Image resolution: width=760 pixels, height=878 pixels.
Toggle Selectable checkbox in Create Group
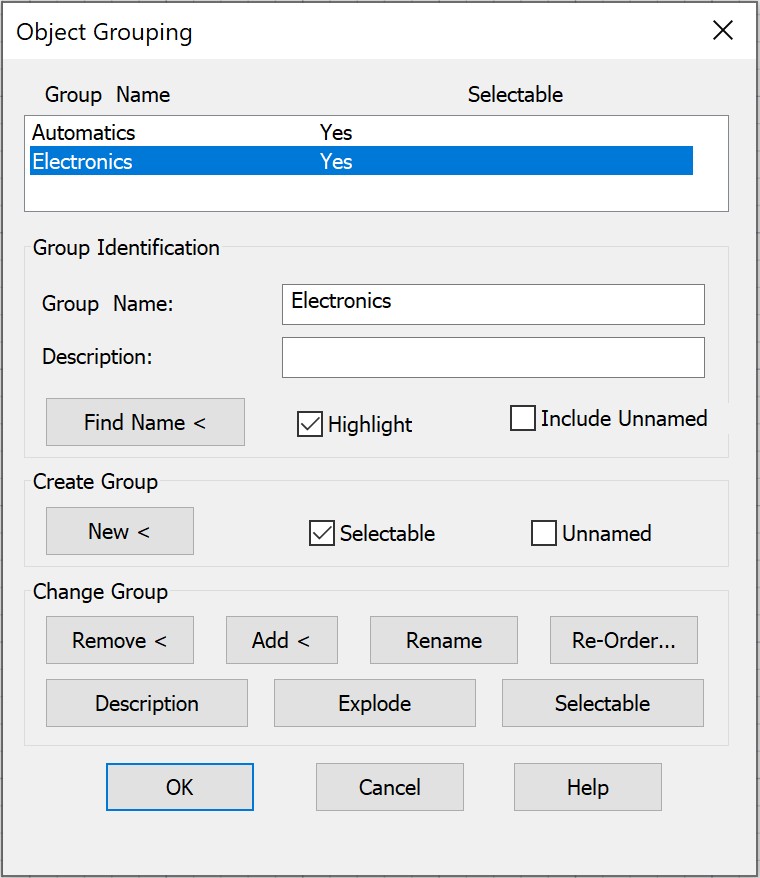tap(321, 534)
